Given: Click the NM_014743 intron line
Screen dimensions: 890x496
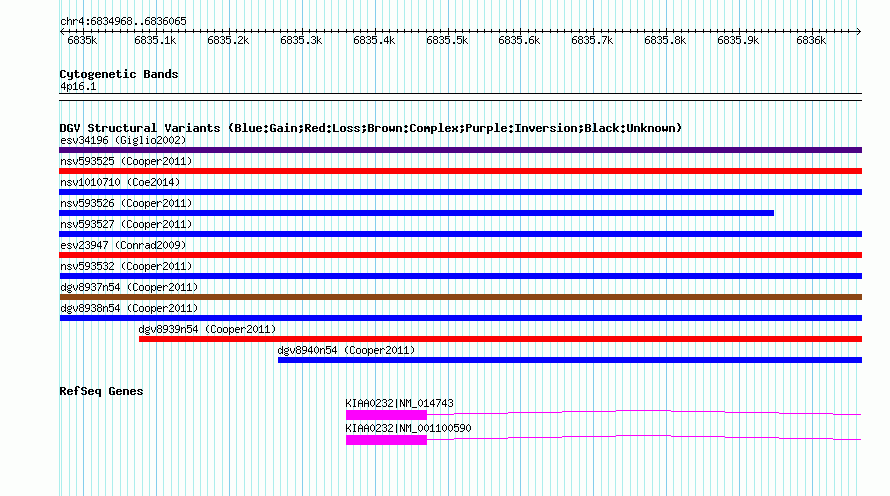Looking at the screenshot, I should (x=644, y=412).
